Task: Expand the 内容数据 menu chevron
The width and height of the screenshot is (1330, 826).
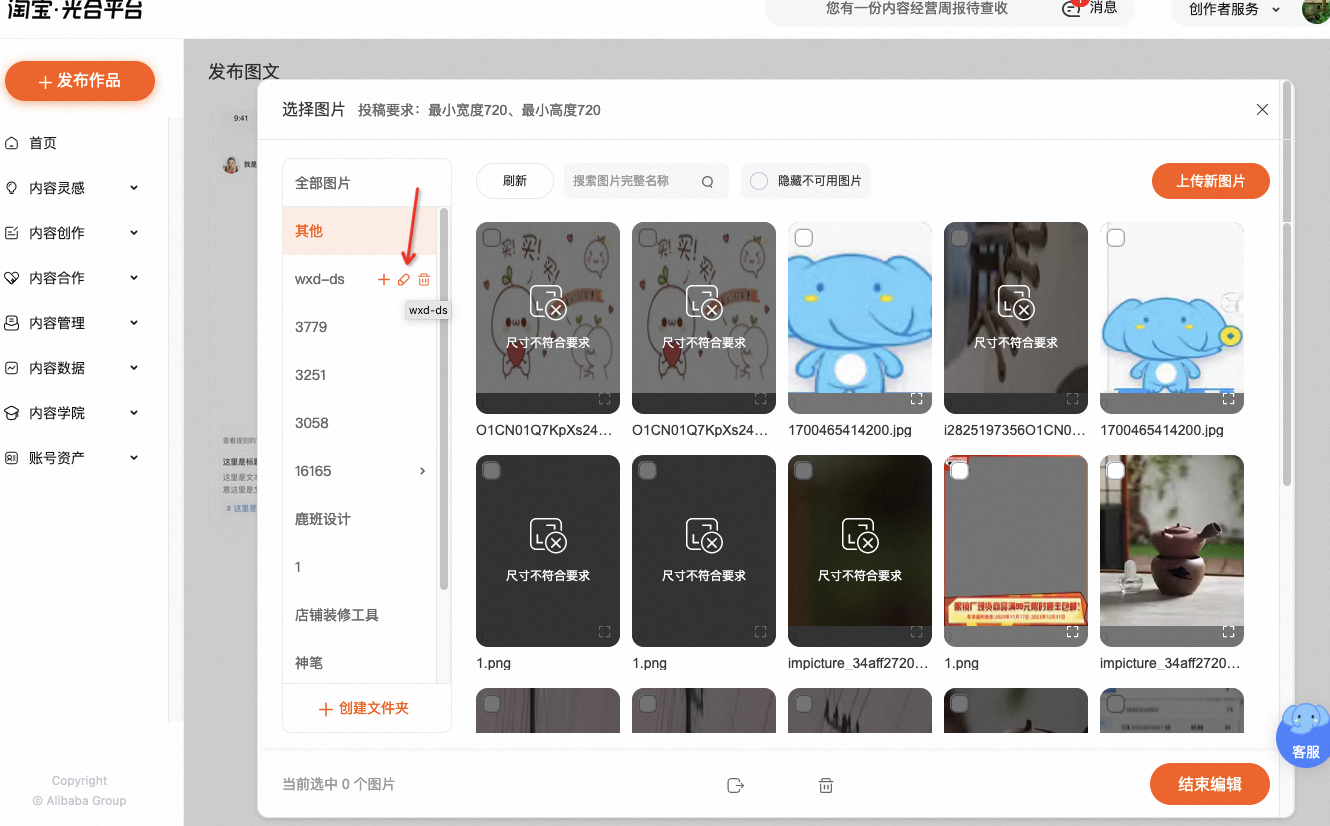Action: tap(134, 368)
